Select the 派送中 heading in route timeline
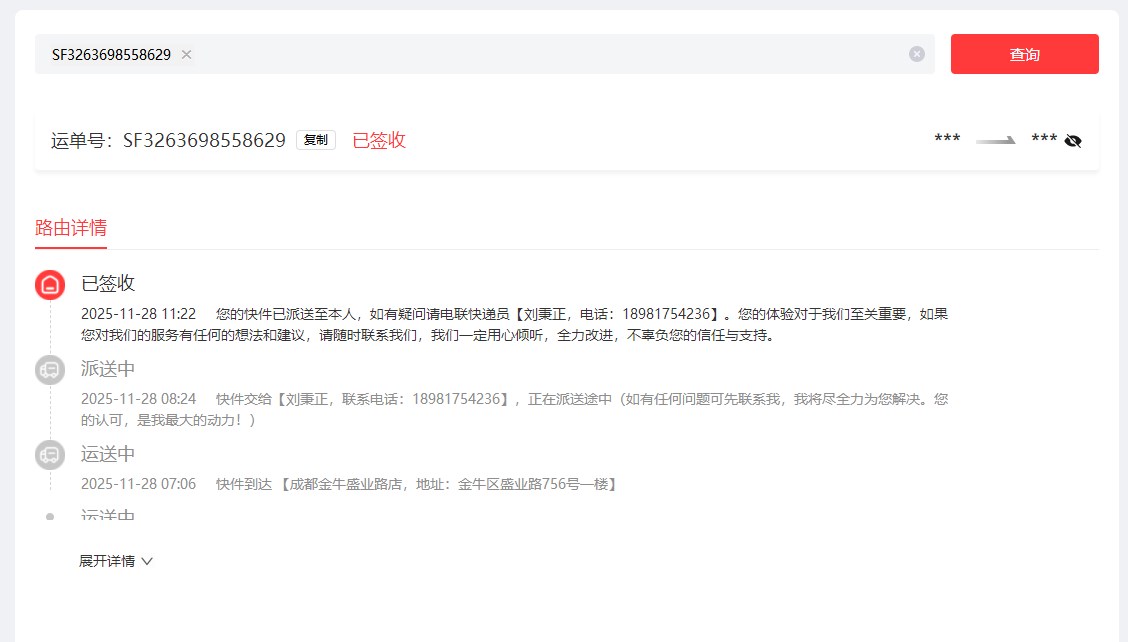Image resolution: width=1128 pixels, height=642 pixels. coord(108,369)
